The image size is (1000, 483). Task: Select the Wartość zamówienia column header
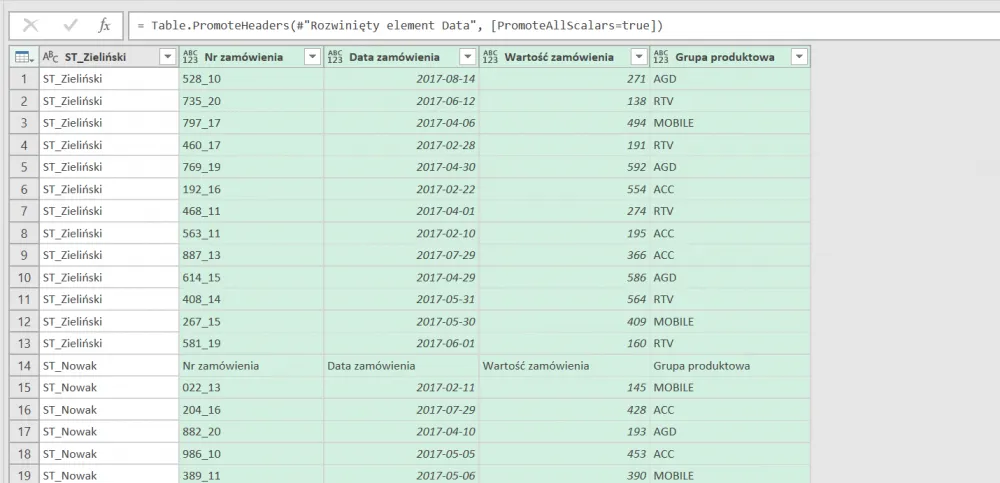click(x=559, y=57)
